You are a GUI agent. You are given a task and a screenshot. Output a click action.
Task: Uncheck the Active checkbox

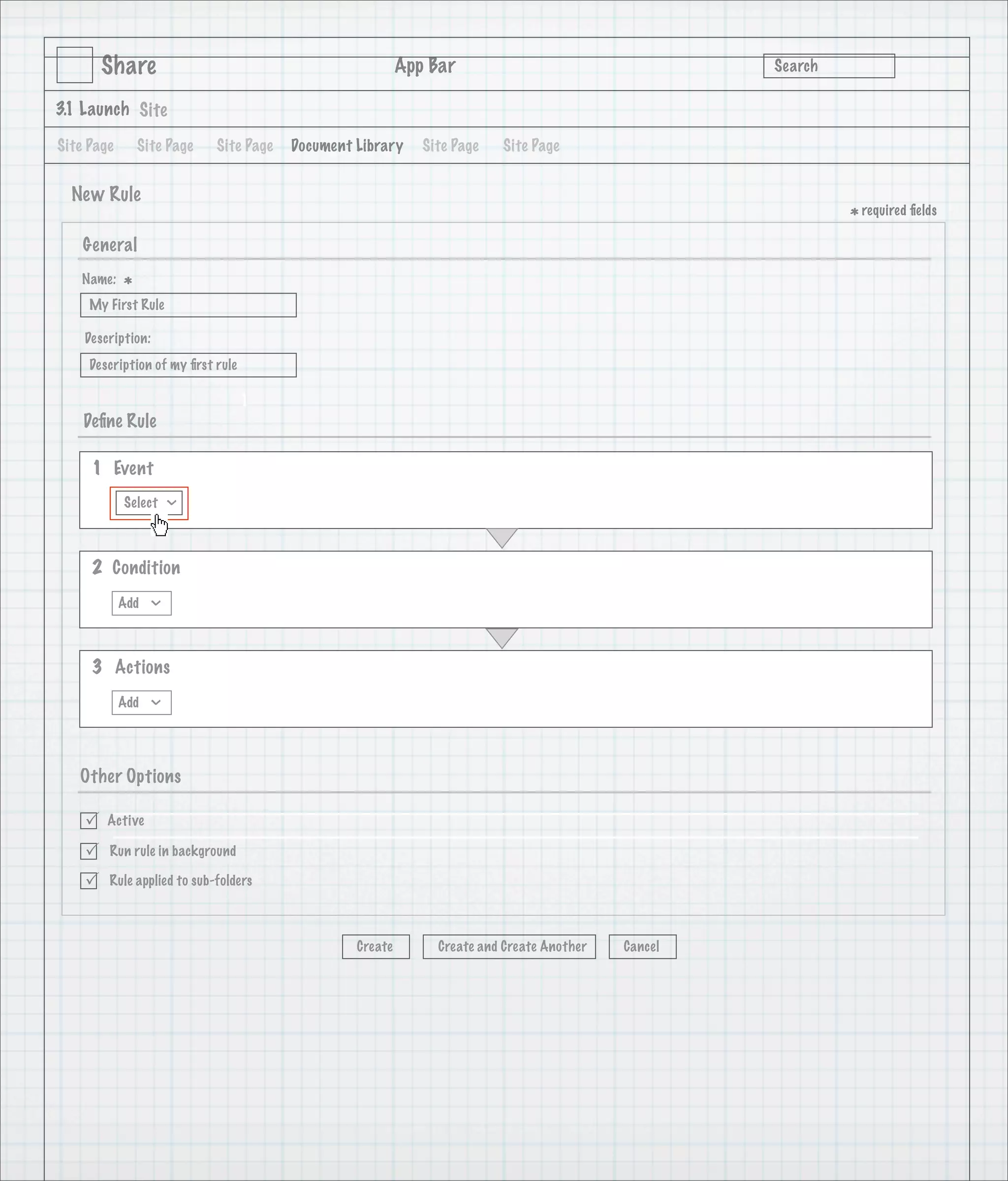pos(89,821)
